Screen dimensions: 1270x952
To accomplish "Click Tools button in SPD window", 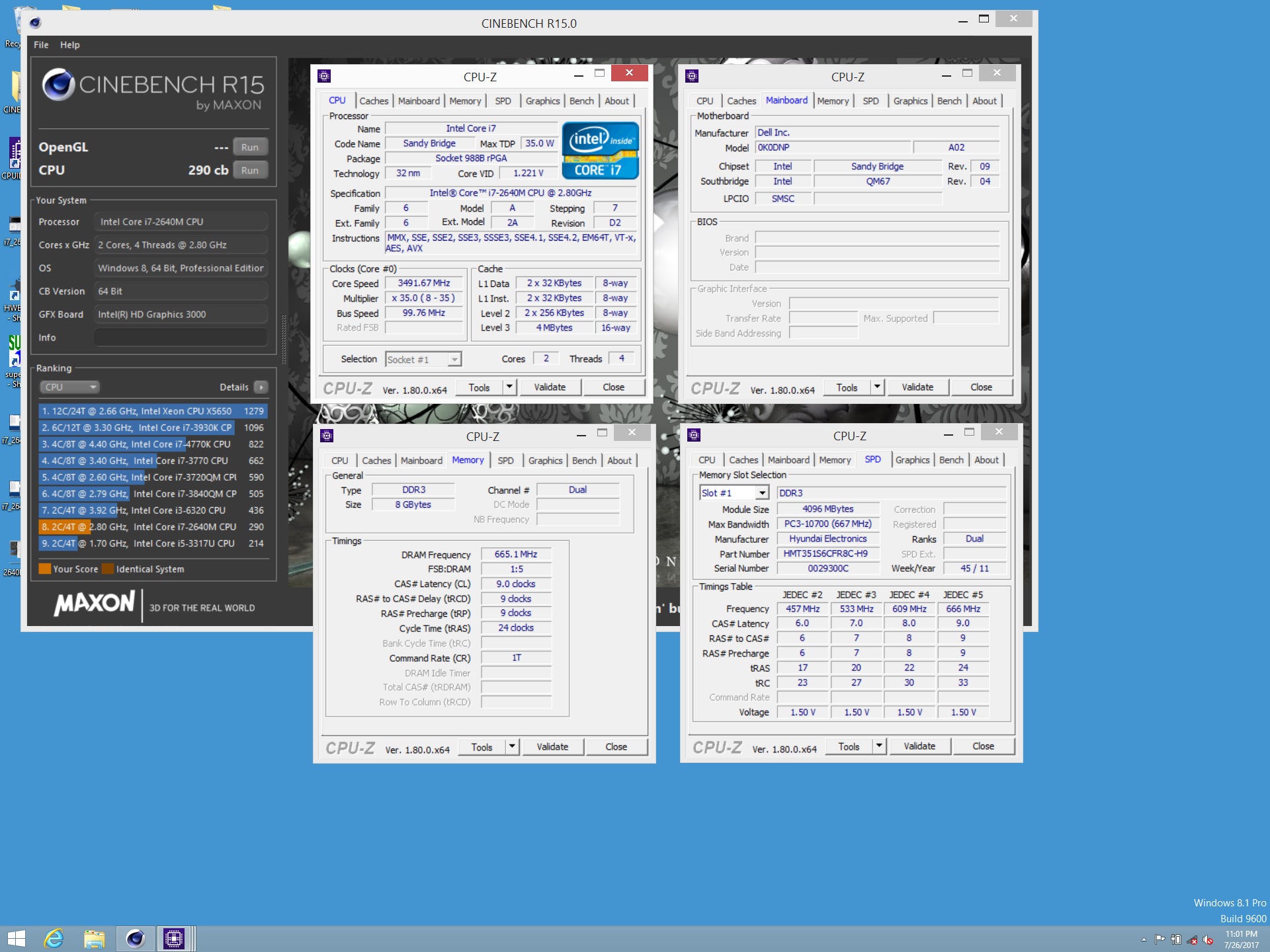I will pos(849,746).
